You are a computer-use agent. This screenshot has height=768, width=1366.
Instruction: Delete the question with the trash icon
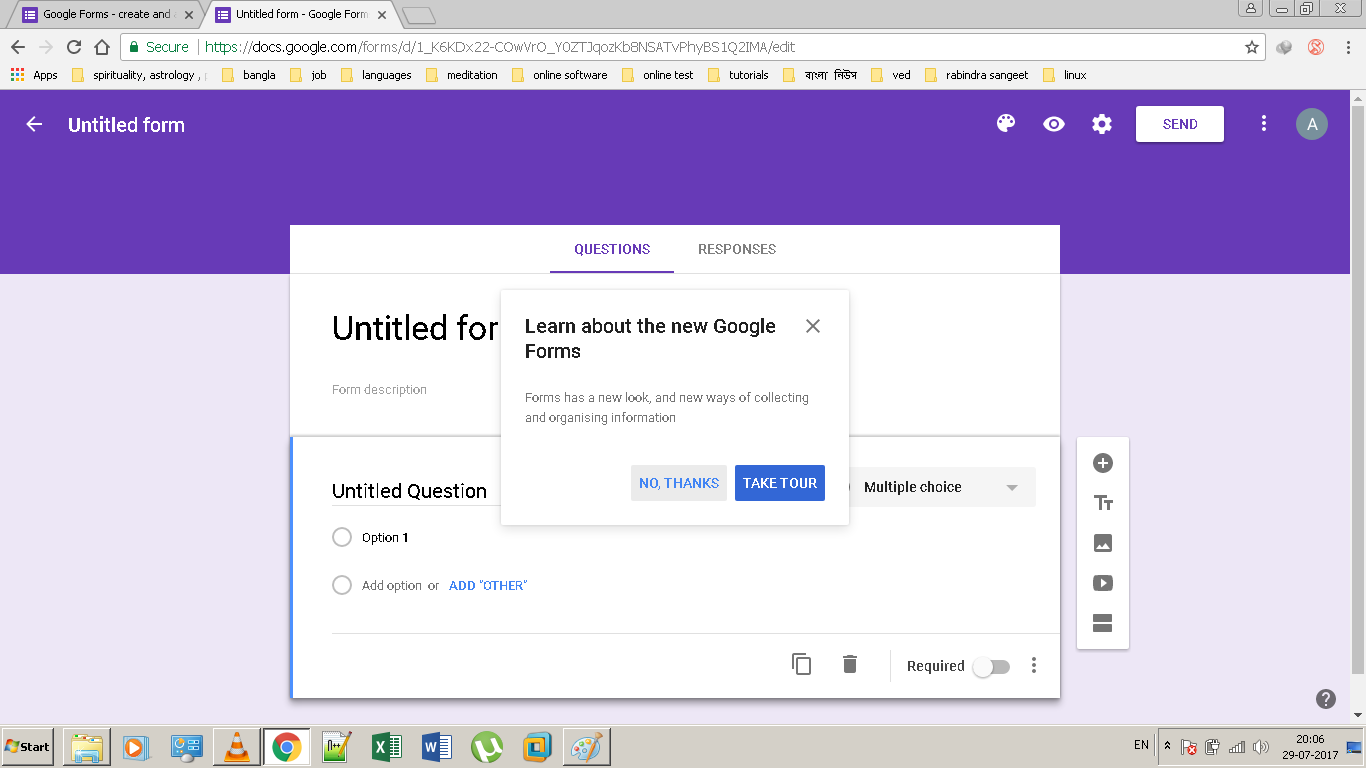pyautogui.click(x=850, y=664)
